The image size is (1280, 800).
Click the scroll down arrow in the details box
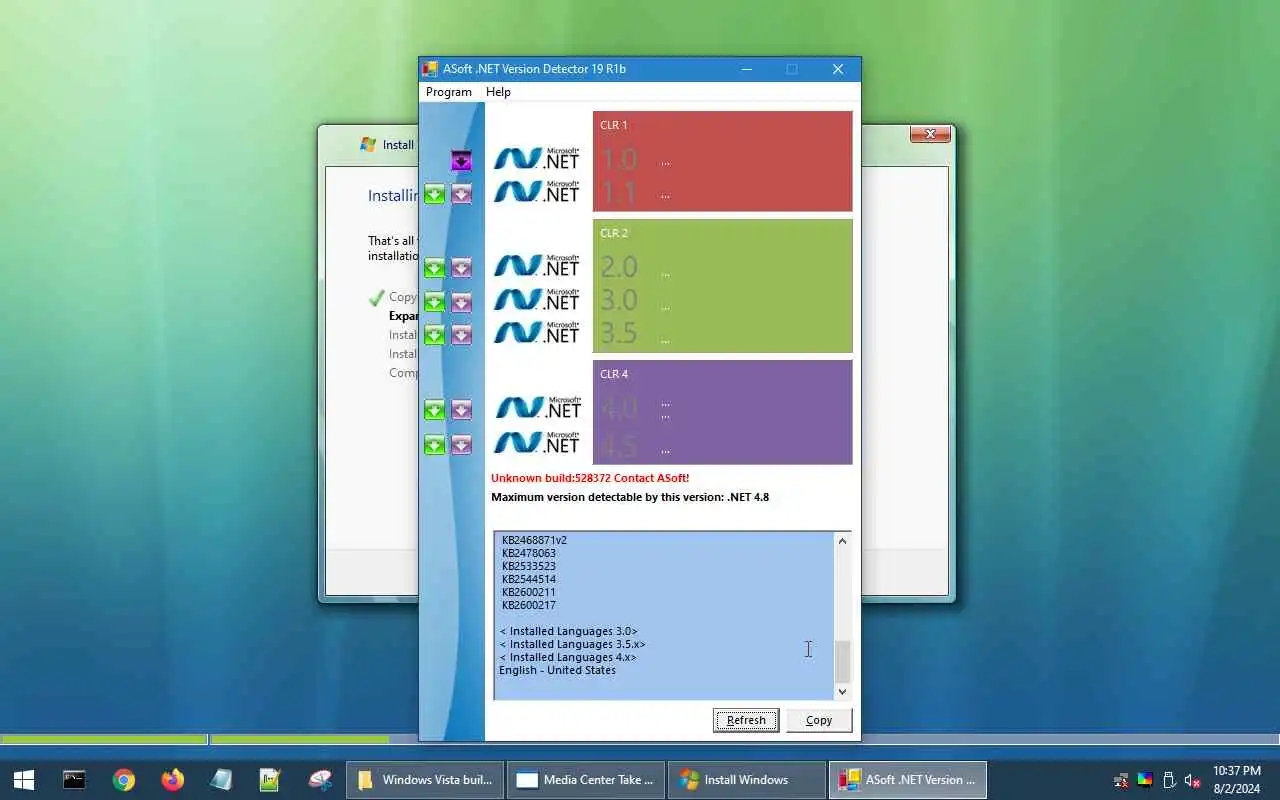pyautogui.click(x=842, y=691)
